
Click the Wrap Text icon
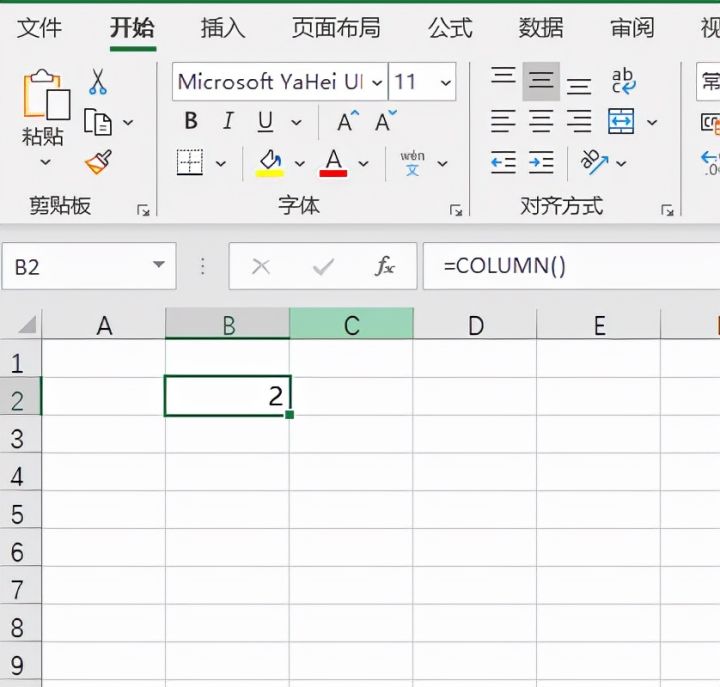(x=624, y=81)
